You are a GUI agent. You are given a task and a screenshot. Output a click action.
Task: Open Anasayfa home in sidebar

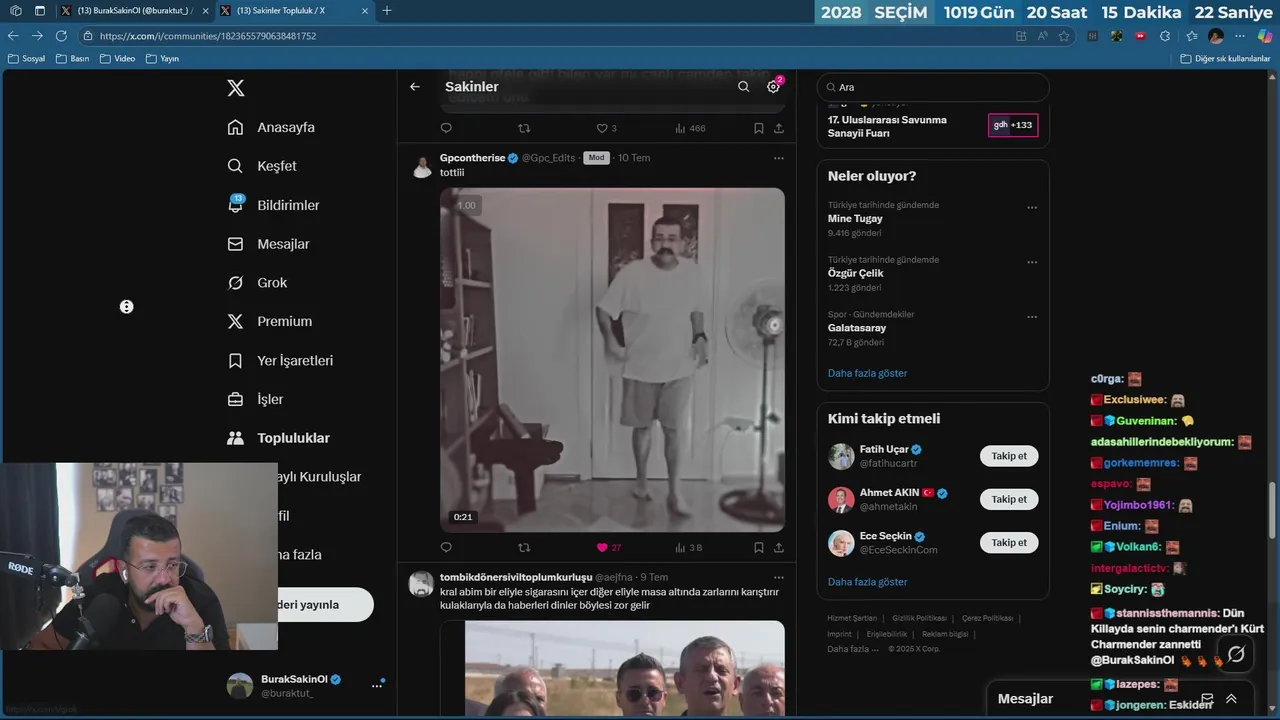pyautogui.click(x=271, y=127)
